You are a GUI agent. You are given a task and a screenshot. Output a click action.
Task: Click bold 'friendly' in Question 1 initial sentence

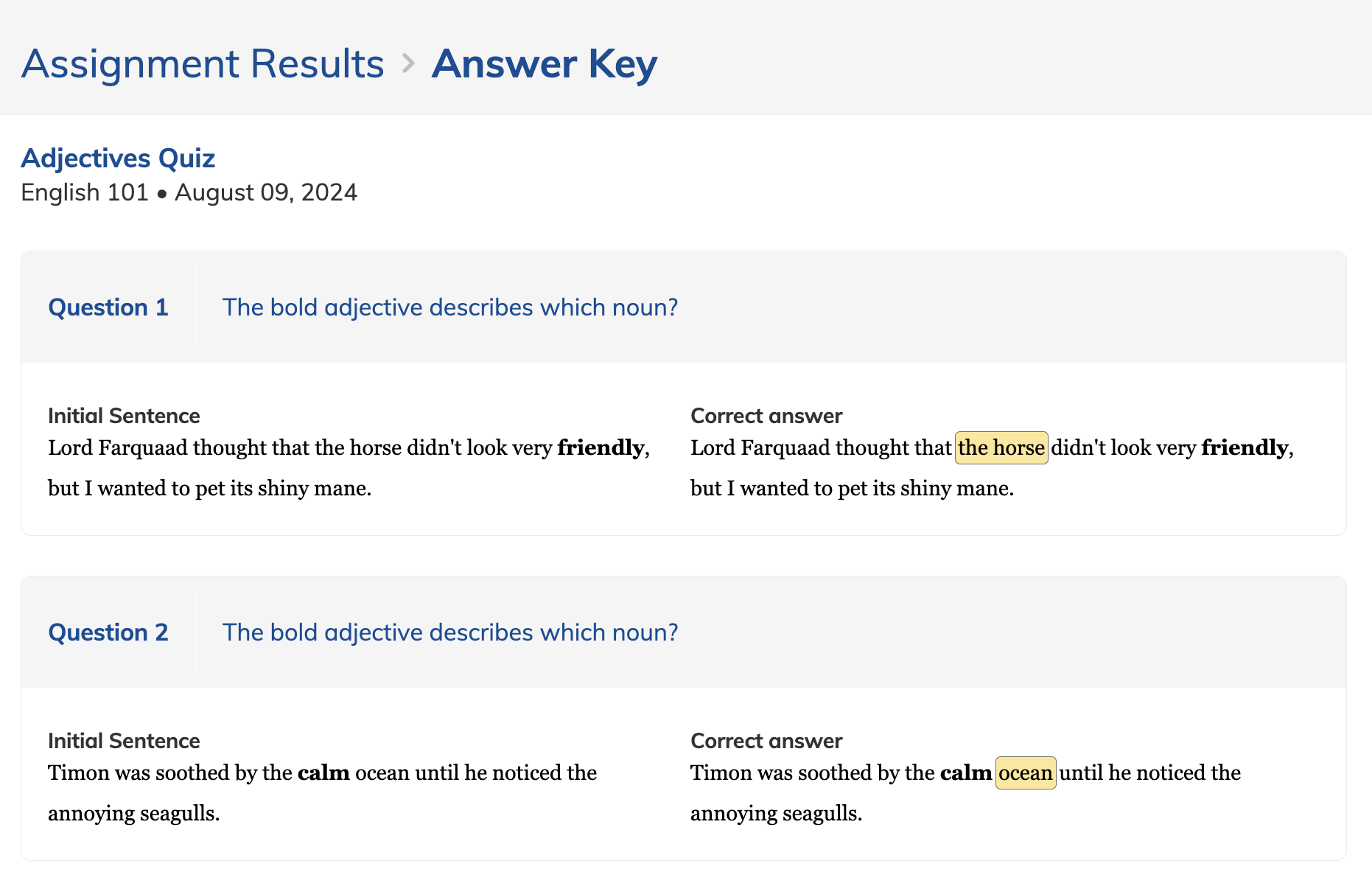point(601,447)
